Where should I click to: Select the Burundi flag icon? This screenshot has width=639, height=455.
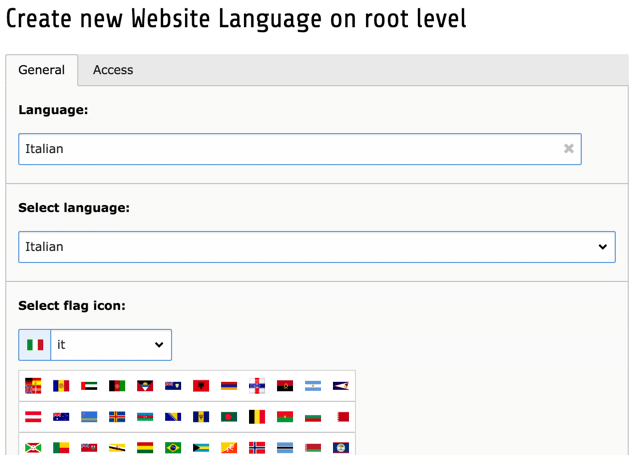tap(33, 448)
